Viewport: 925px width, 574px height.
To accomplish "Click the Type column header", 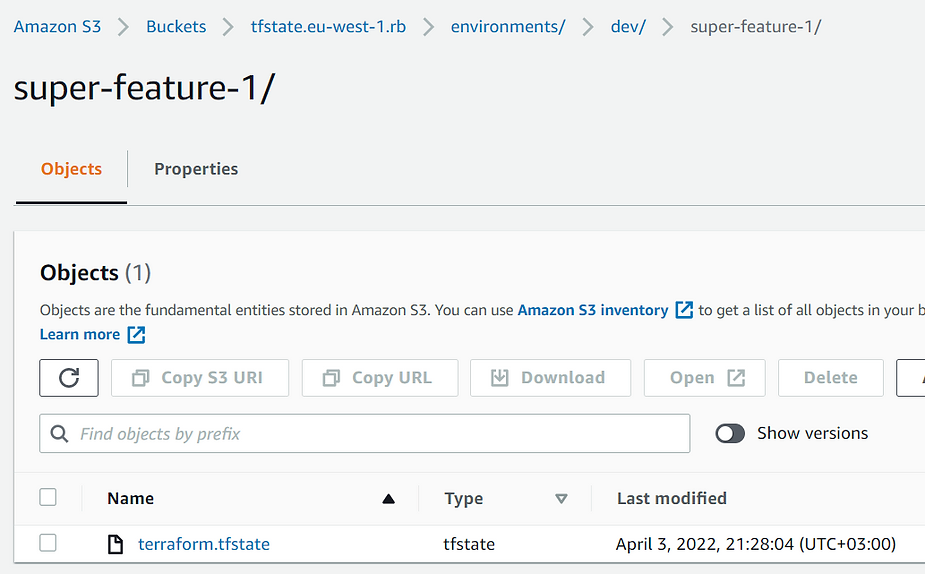I will click(x=464, y=498).
